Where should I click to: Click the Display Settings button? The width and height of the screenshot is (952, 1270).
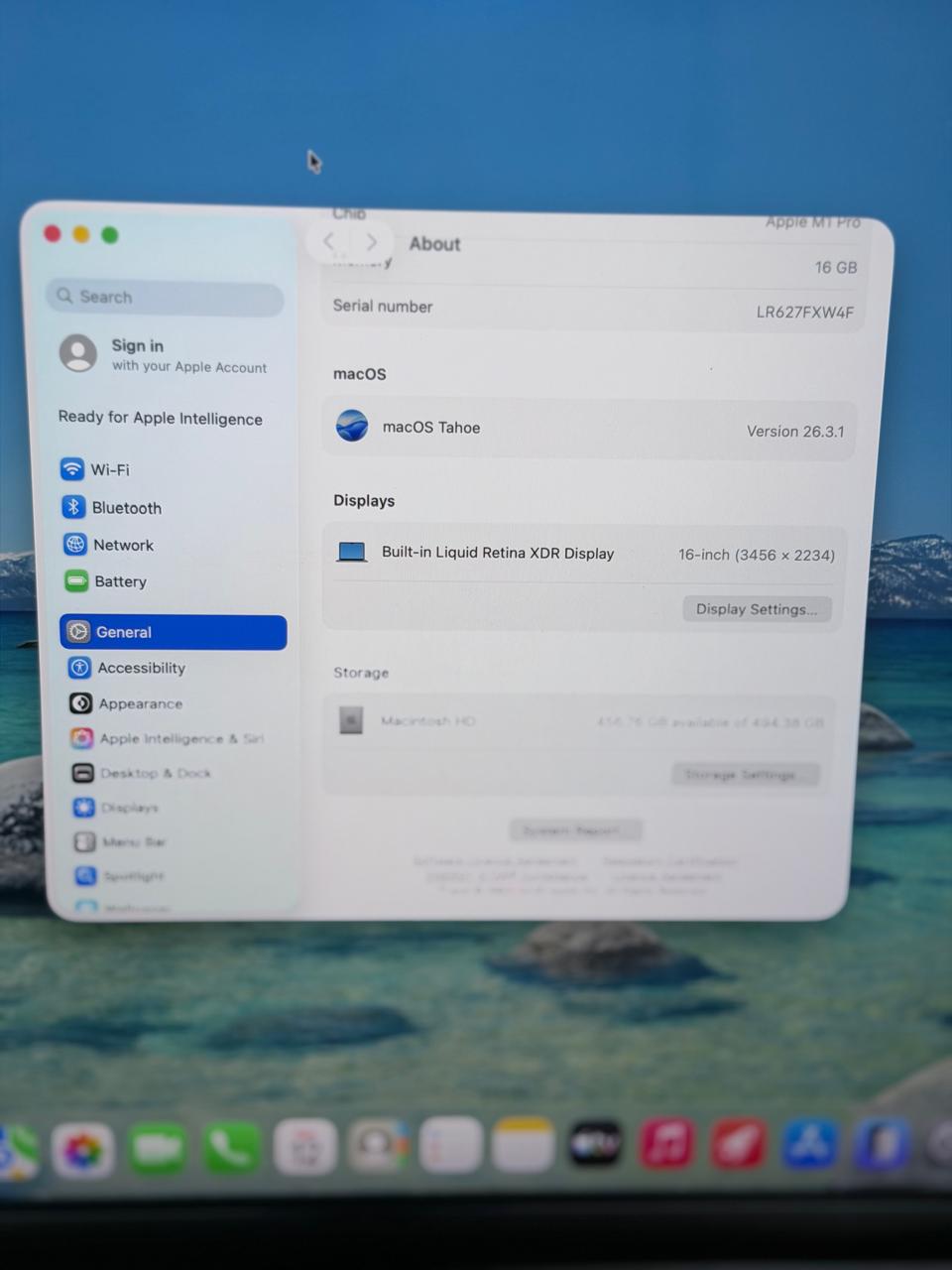[757, 609]
